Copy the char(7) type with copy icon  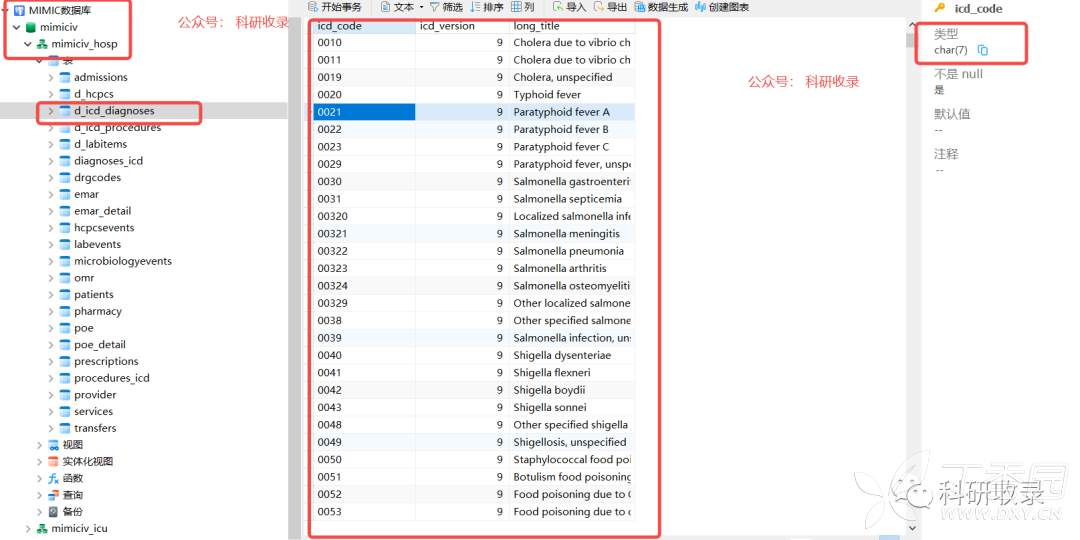click(x=982, y=50)
